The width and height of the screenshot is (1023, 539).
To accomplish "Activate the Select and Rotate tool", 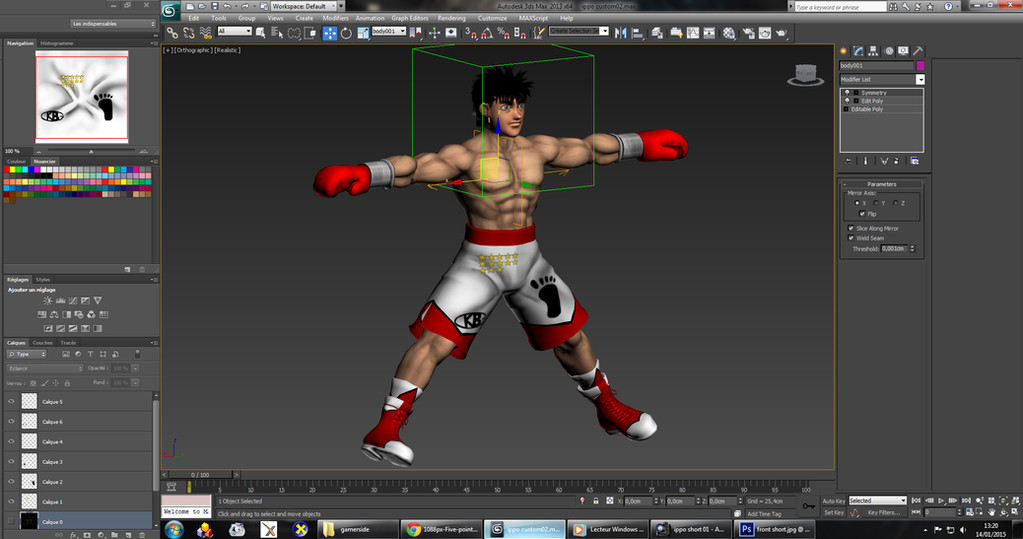I will pos(346,33).
